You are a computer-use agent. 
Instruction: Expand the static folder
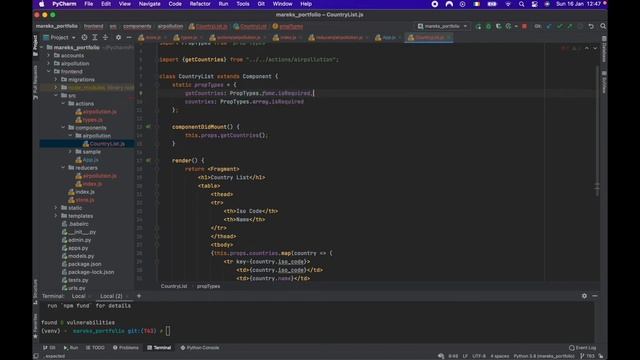click(56, 208)
